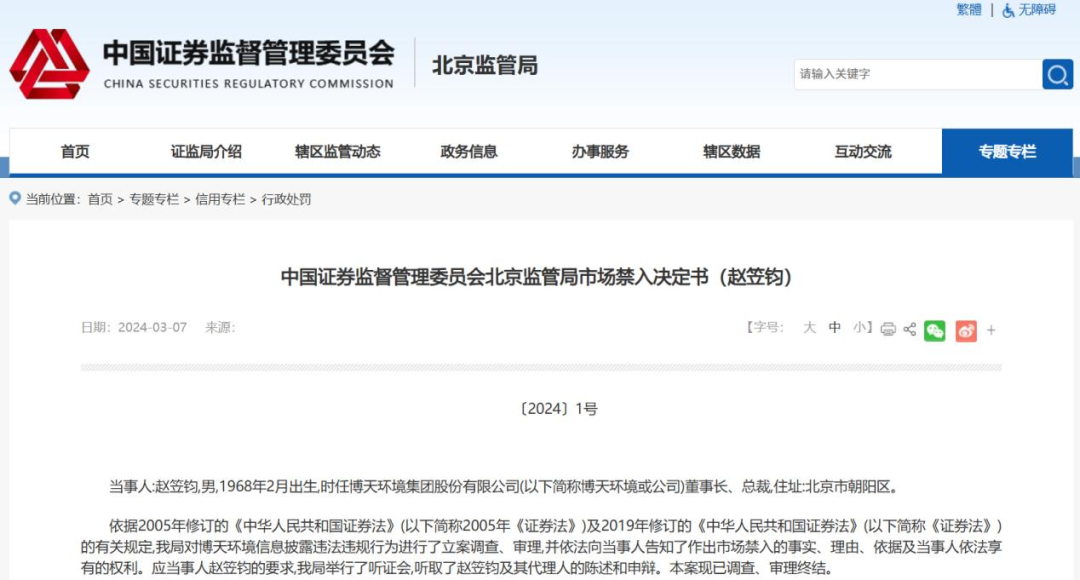
Task: Click the 中国证券监督管理委员会 header title
Action: click(x=249, y=53)
